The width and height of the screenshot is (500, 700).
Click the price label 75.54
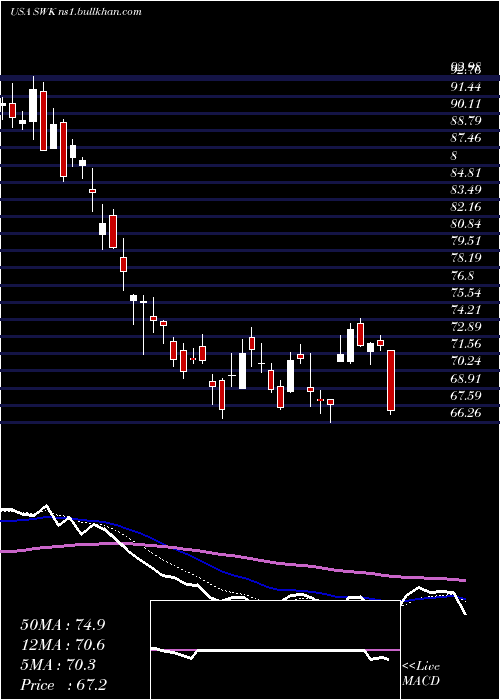[x=466, y=293]
